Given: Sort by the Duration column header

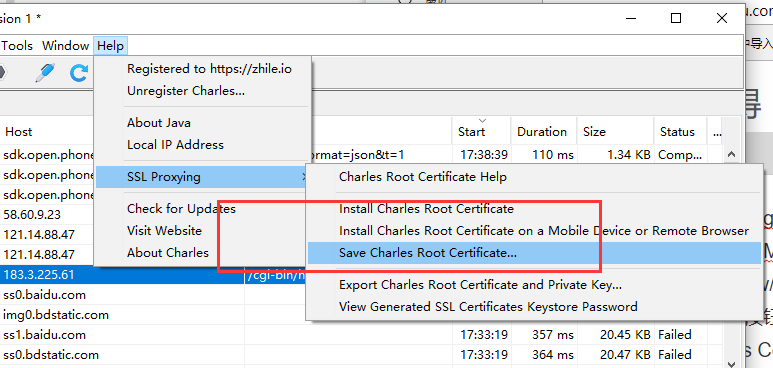Looking at the screenshot, I should (x=544, y=132).
